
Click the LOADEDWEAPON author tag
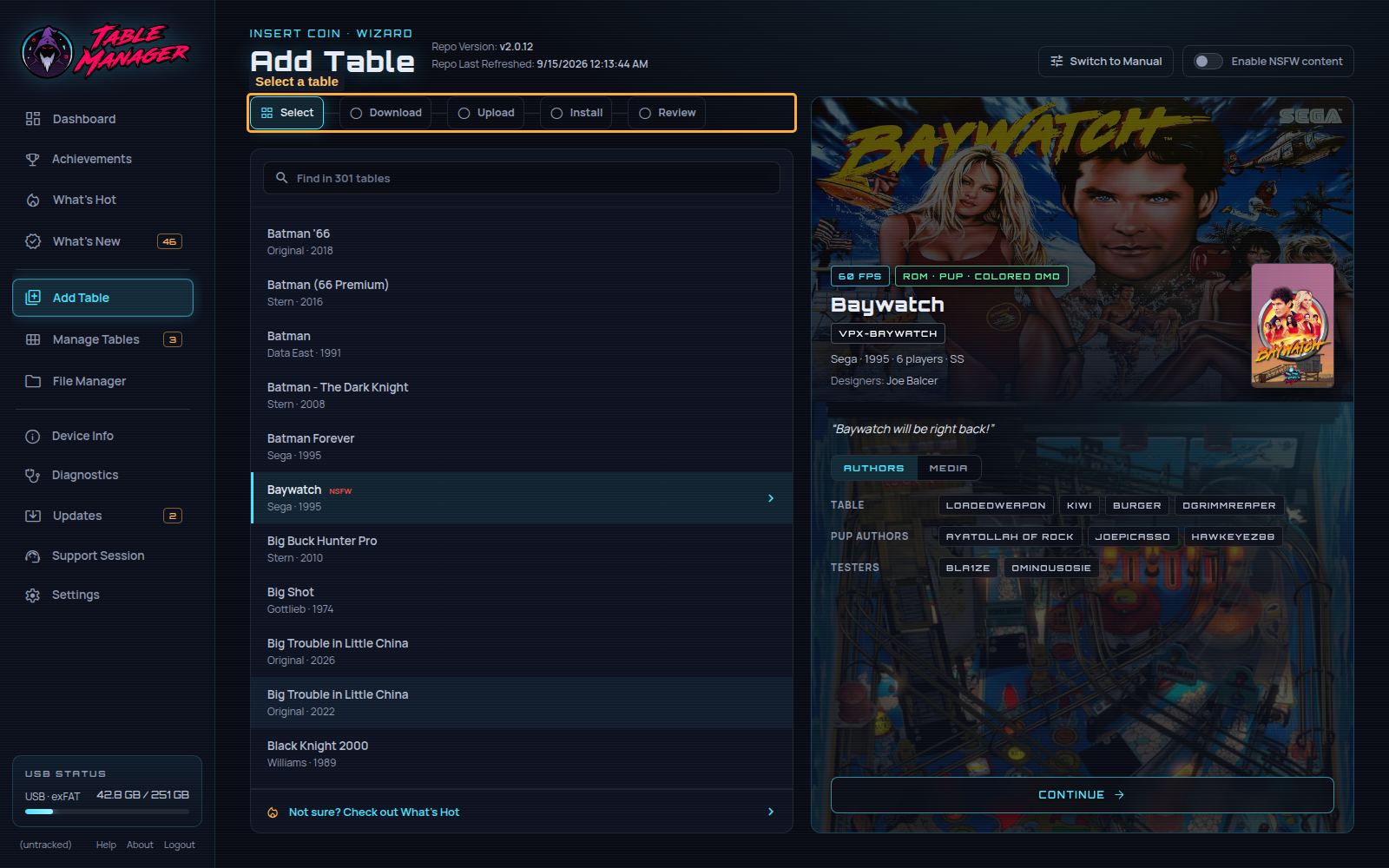(x=996, y=505)
